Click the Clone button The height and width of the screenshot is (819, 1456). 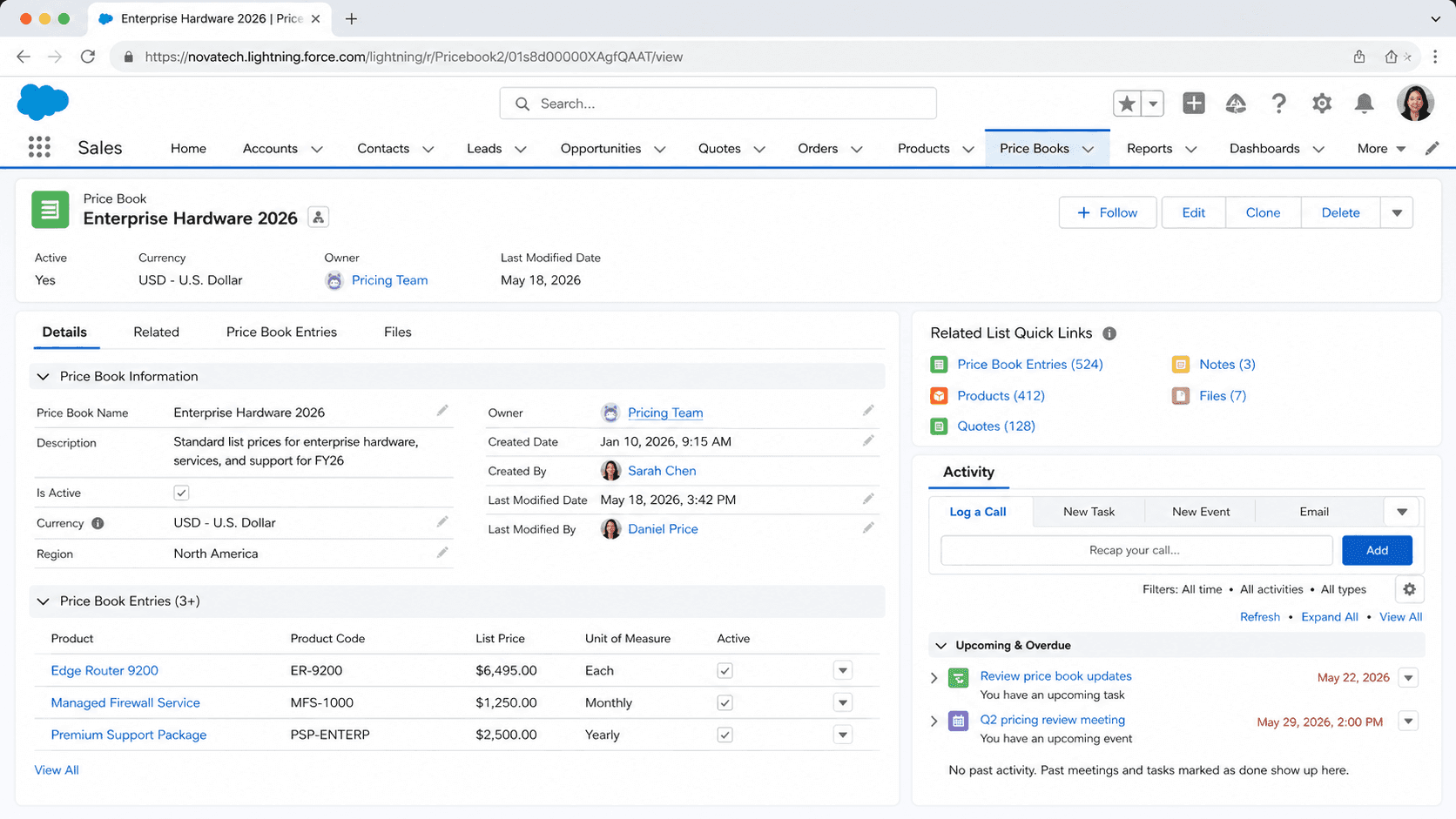click(1263, 212)
